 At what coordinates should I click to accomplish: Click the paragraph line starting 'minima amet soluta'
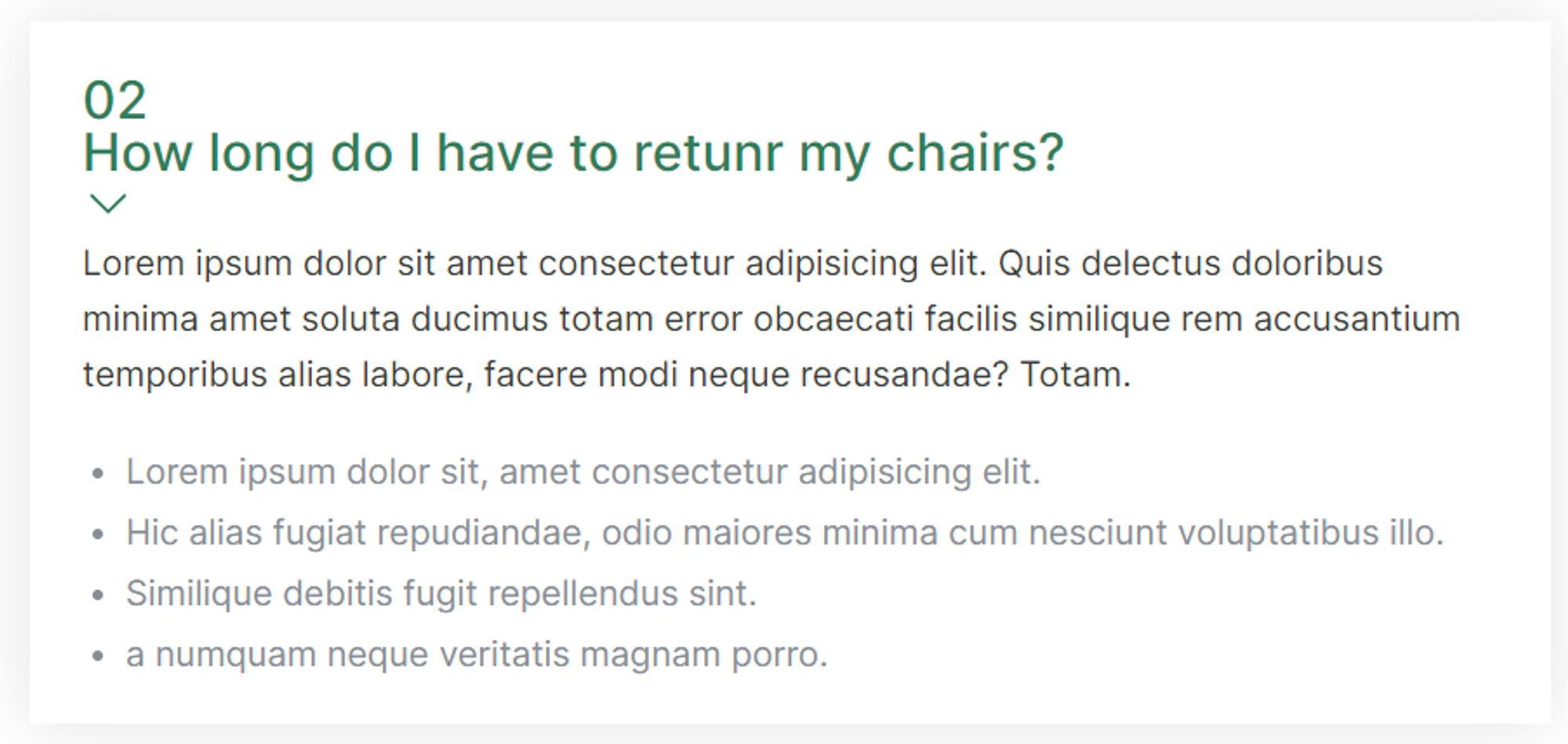[771, 319]
